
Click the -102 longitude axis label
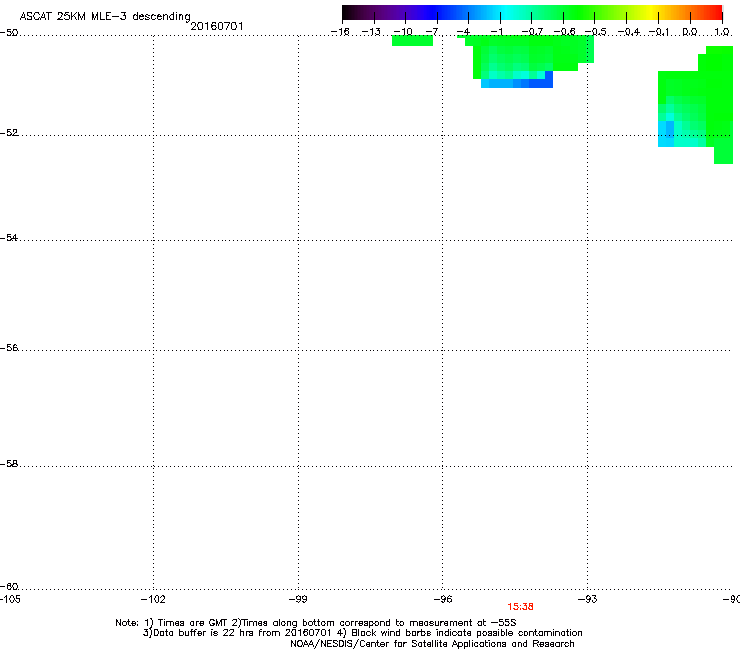[153, 599]
